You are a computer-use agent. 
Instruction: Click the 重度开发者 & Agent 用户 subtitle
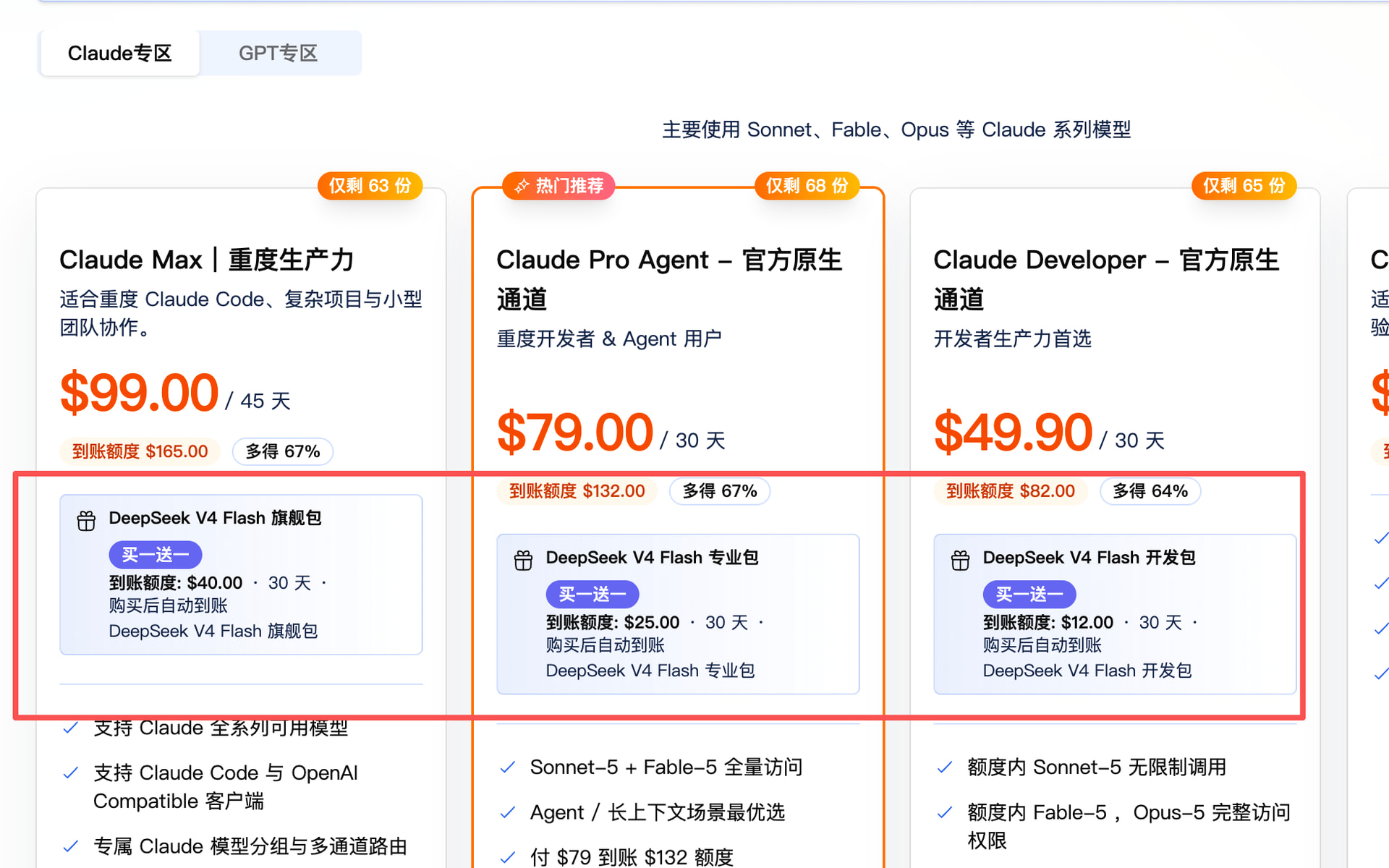(x=609, y=339)
